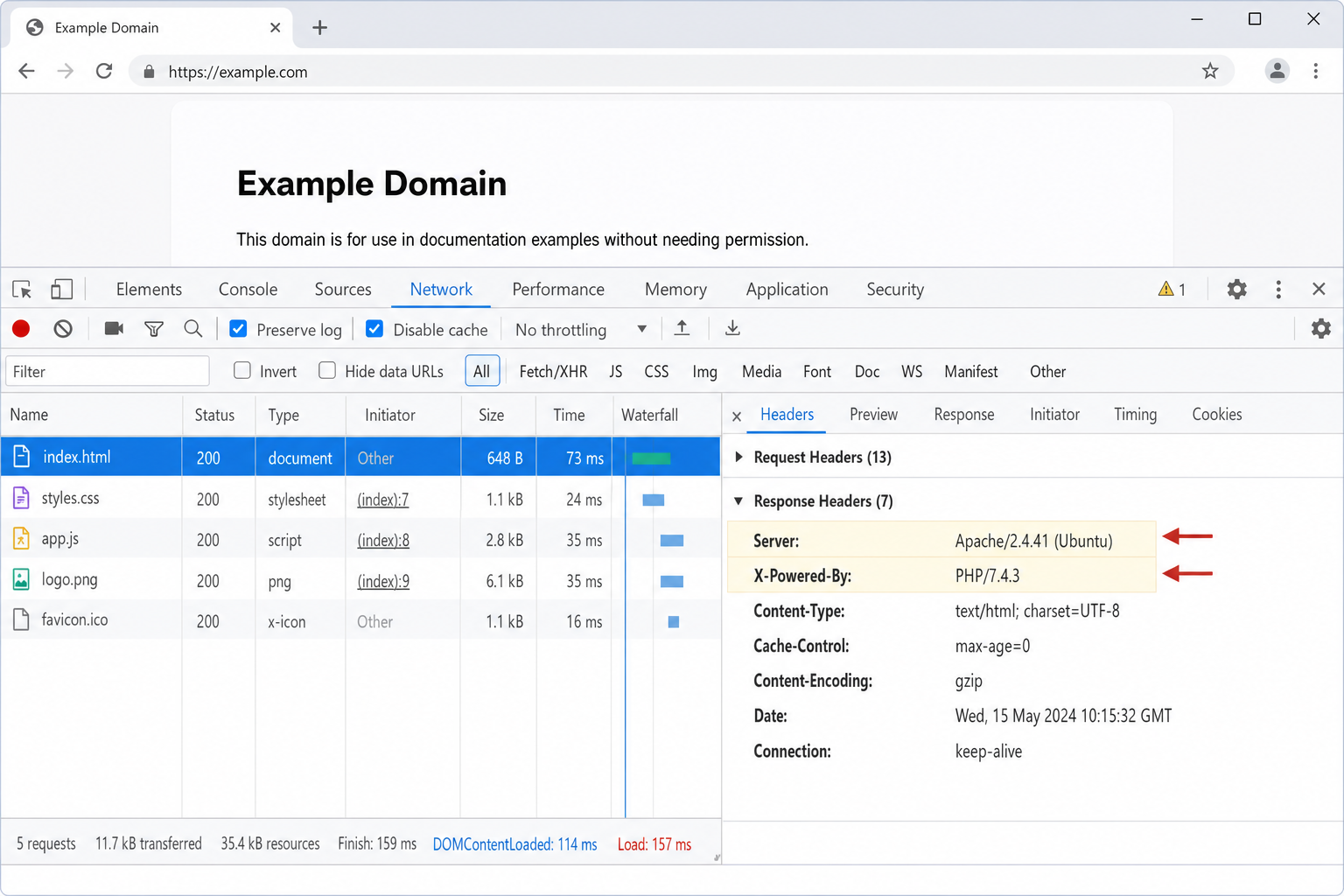
Task: Open a new browser tab
Action: pos(320,28)
